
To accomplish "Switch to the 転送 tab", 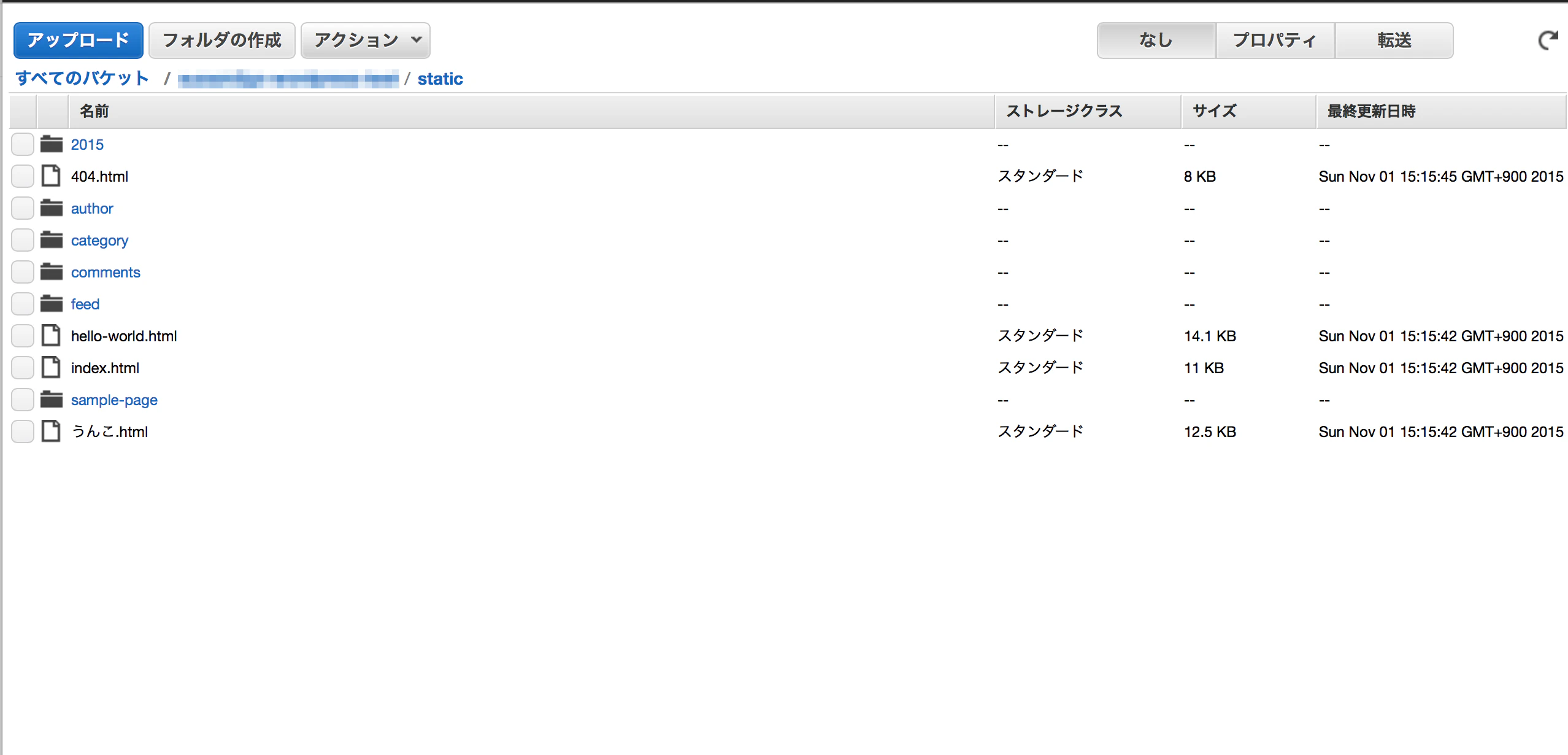I will tap(1394, 41).
